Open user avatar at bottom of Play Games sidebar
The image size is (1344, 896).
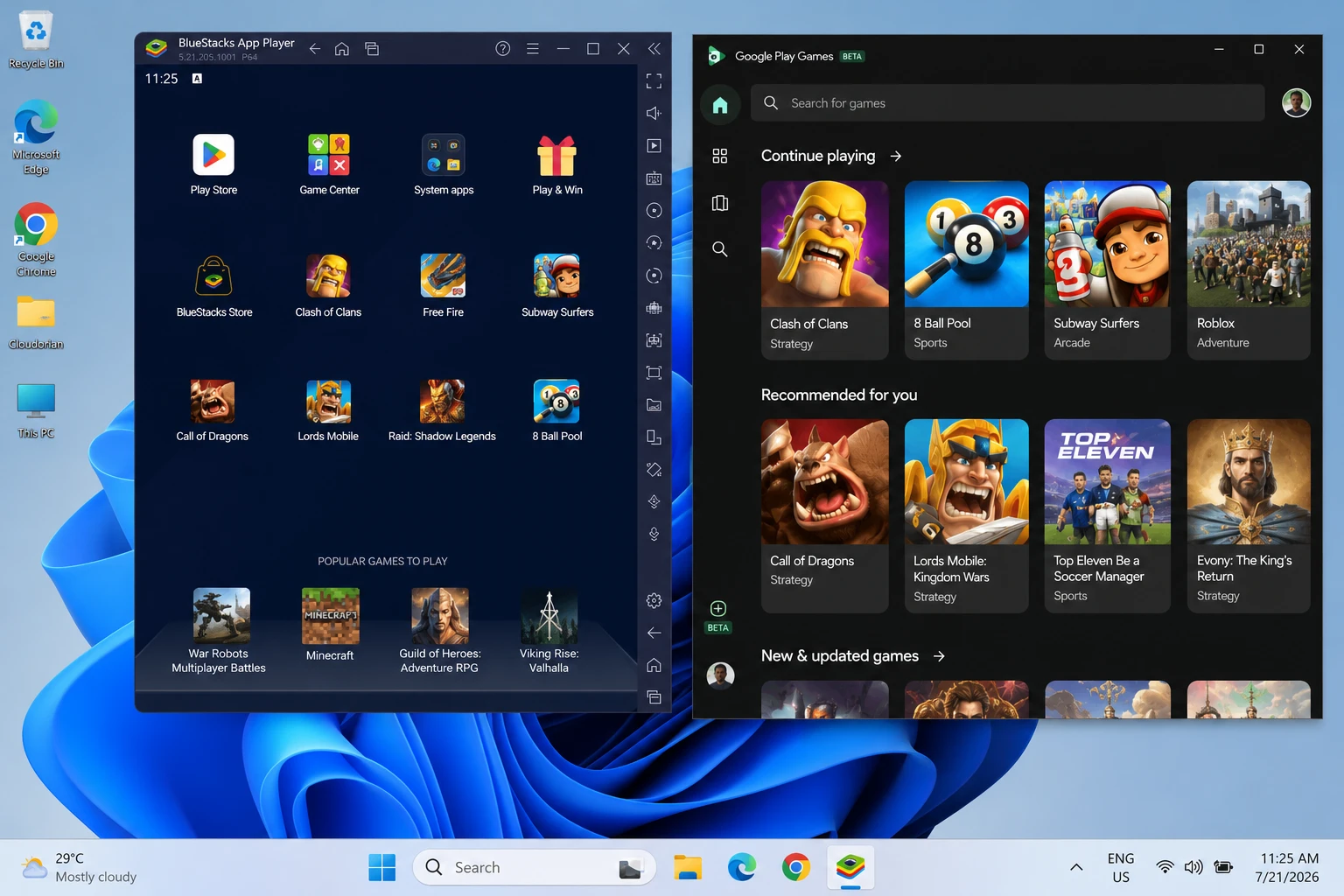pos(720,675)
